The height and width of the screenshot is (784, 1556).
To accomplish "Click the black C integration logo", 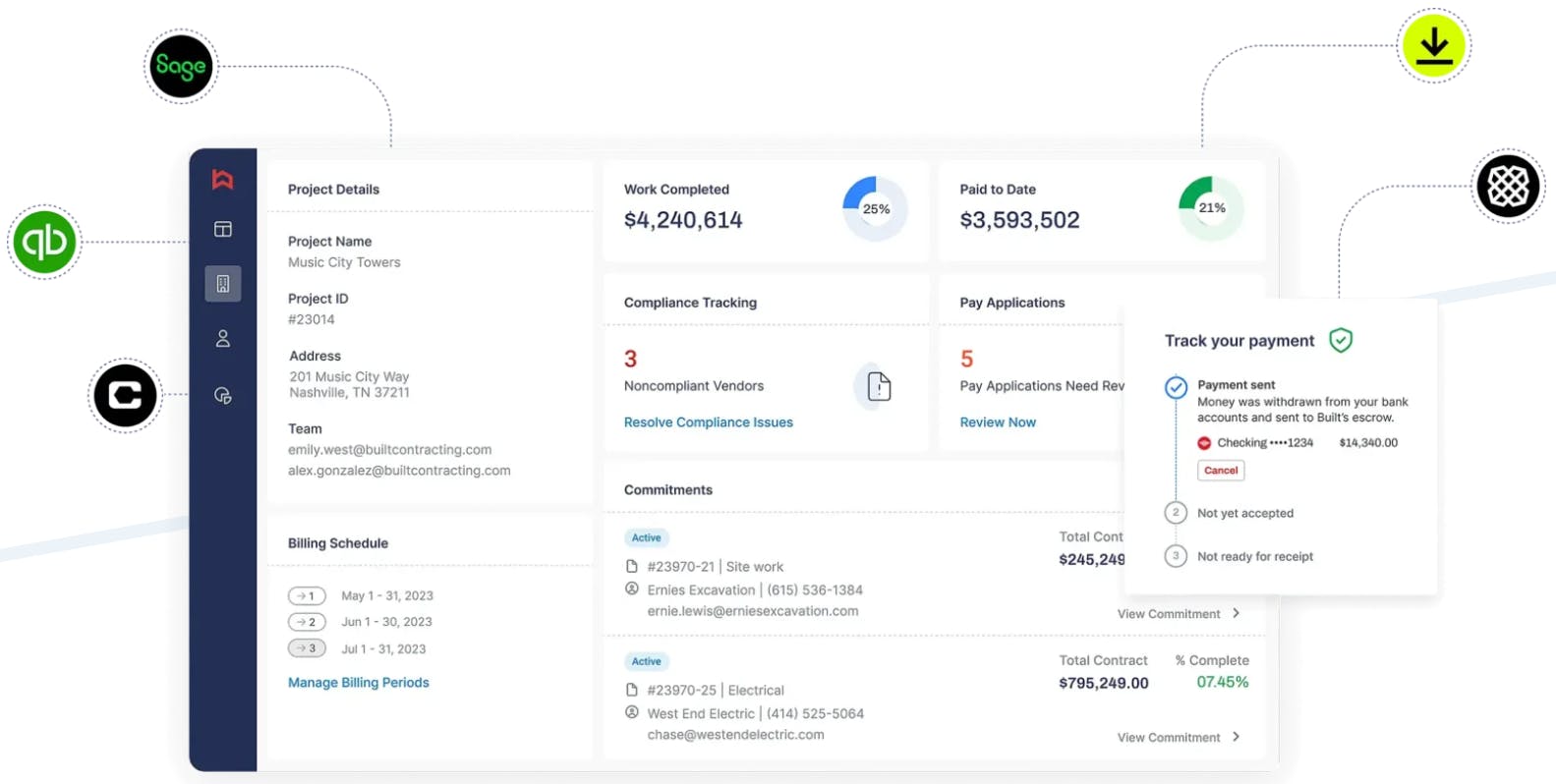I will pyautogui.click(x=125, y=395).
